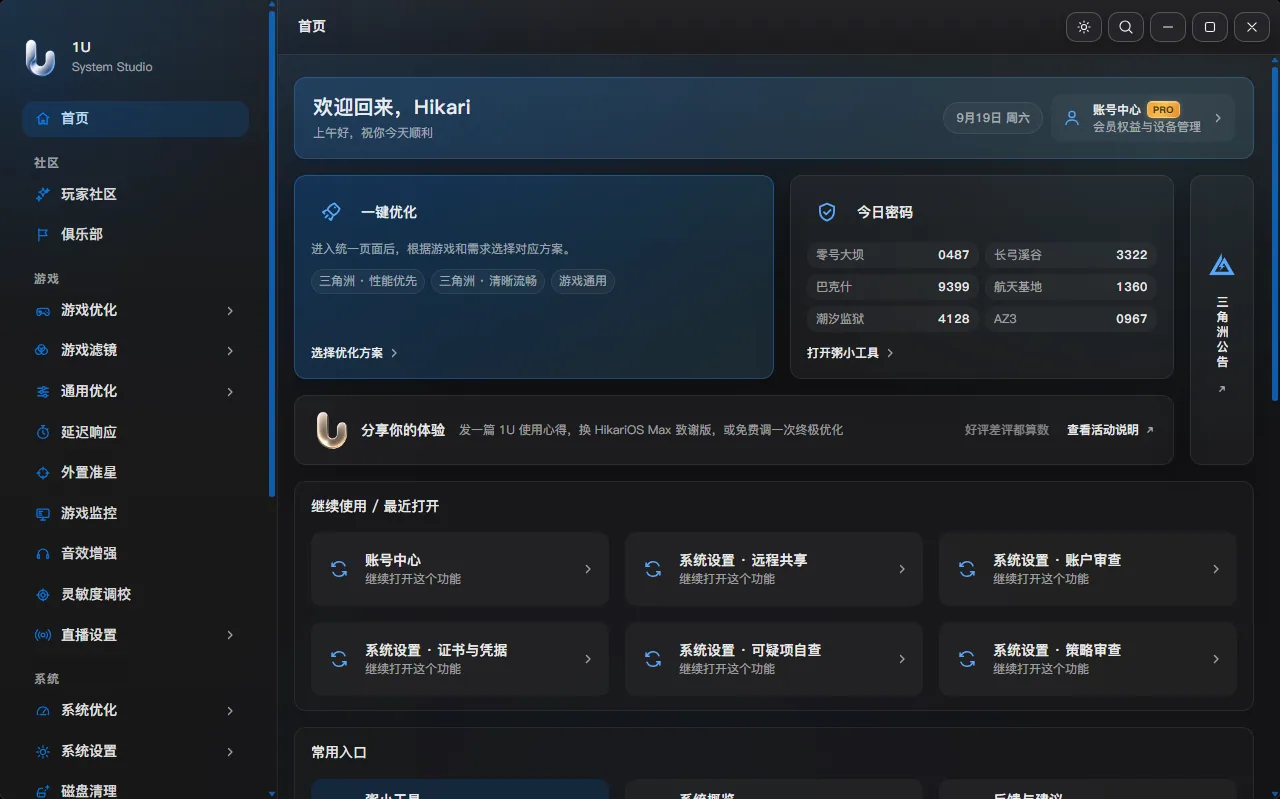
Task: Open recent item 系统设置 · 证书与凭据
Action: click(460, 659)
